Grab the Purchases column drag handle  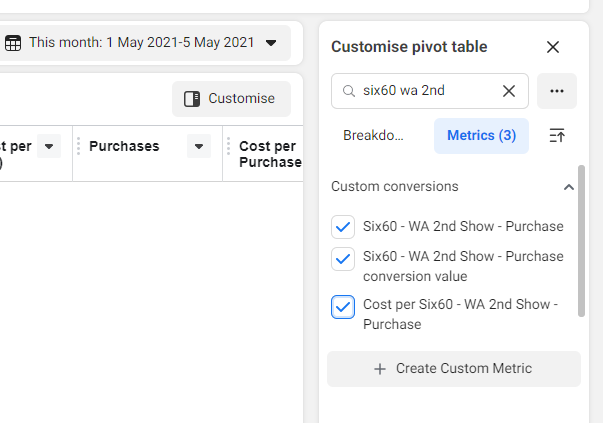click(78, 146)
